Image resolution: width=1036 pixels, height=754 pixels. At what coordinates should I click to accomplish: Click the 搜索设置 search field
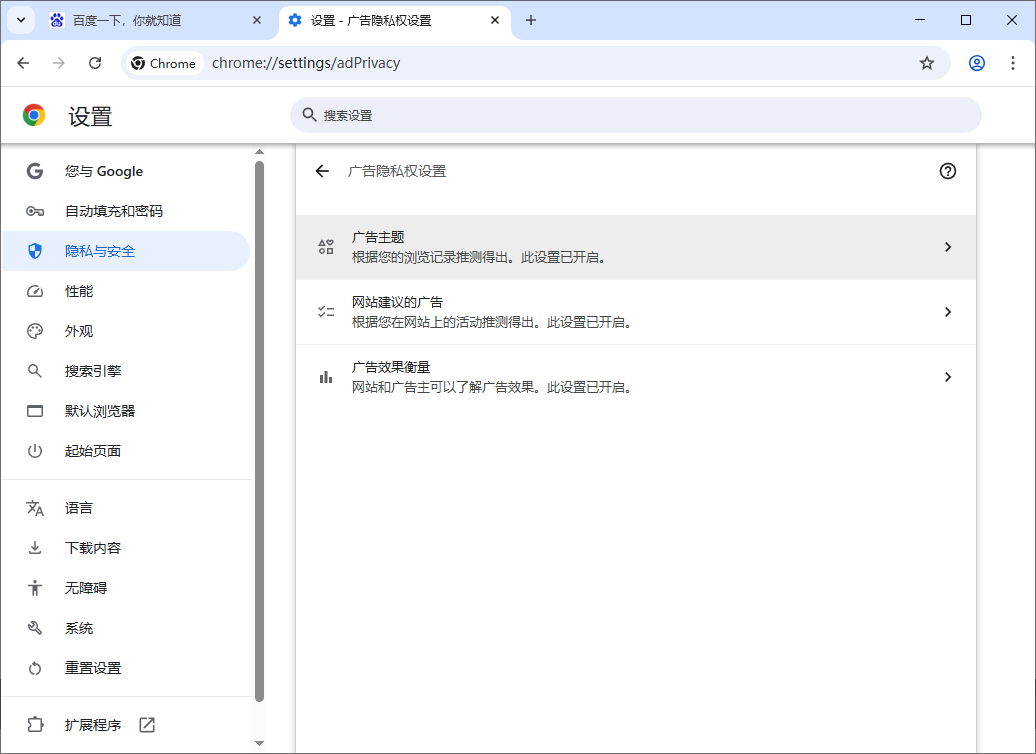pos(638,115)
